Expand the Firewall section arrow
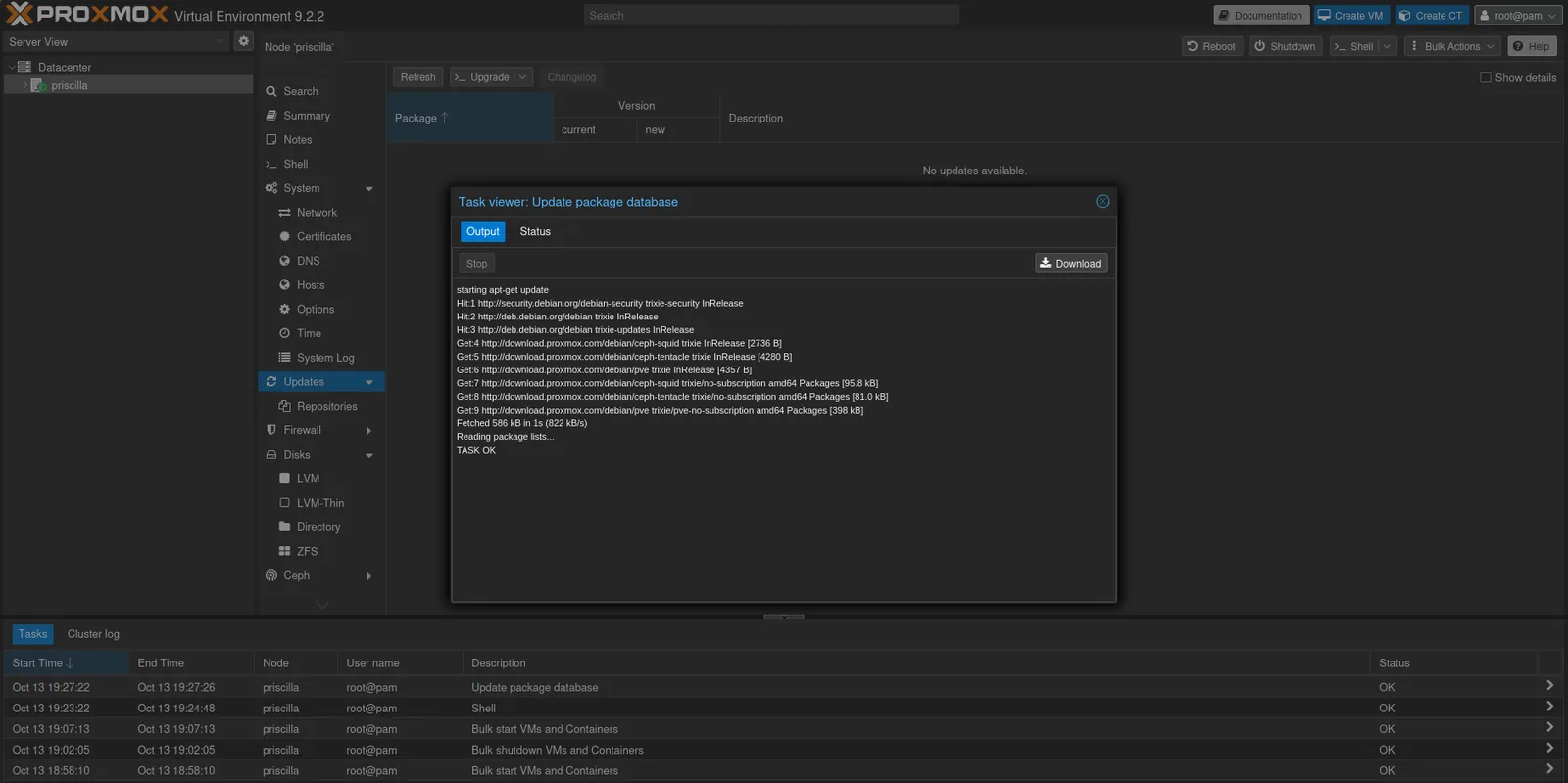Viewport: 1568px width, 783px height. (369, 431)
